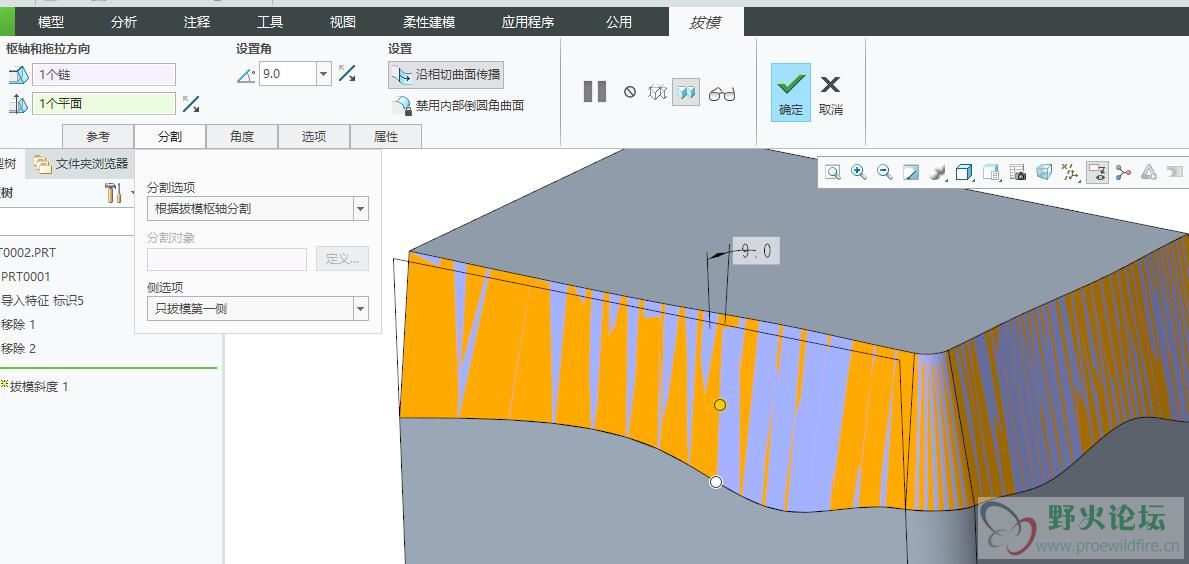The width and height of the screenshot is (1189, 564).
Task: Switch to the 模型 ribbon tab
Action: tap(51, 22)
